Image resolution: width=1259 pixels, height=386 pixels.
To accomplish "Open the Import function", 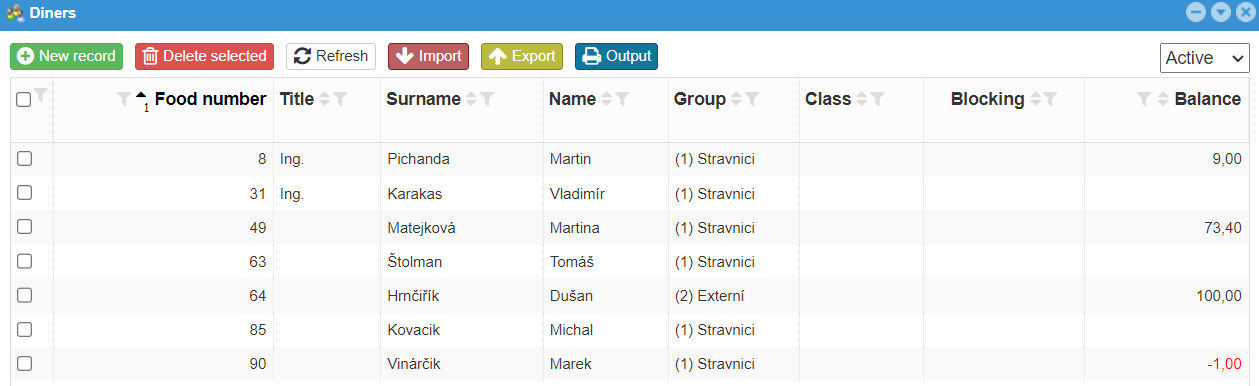I will tap(428, 56).
